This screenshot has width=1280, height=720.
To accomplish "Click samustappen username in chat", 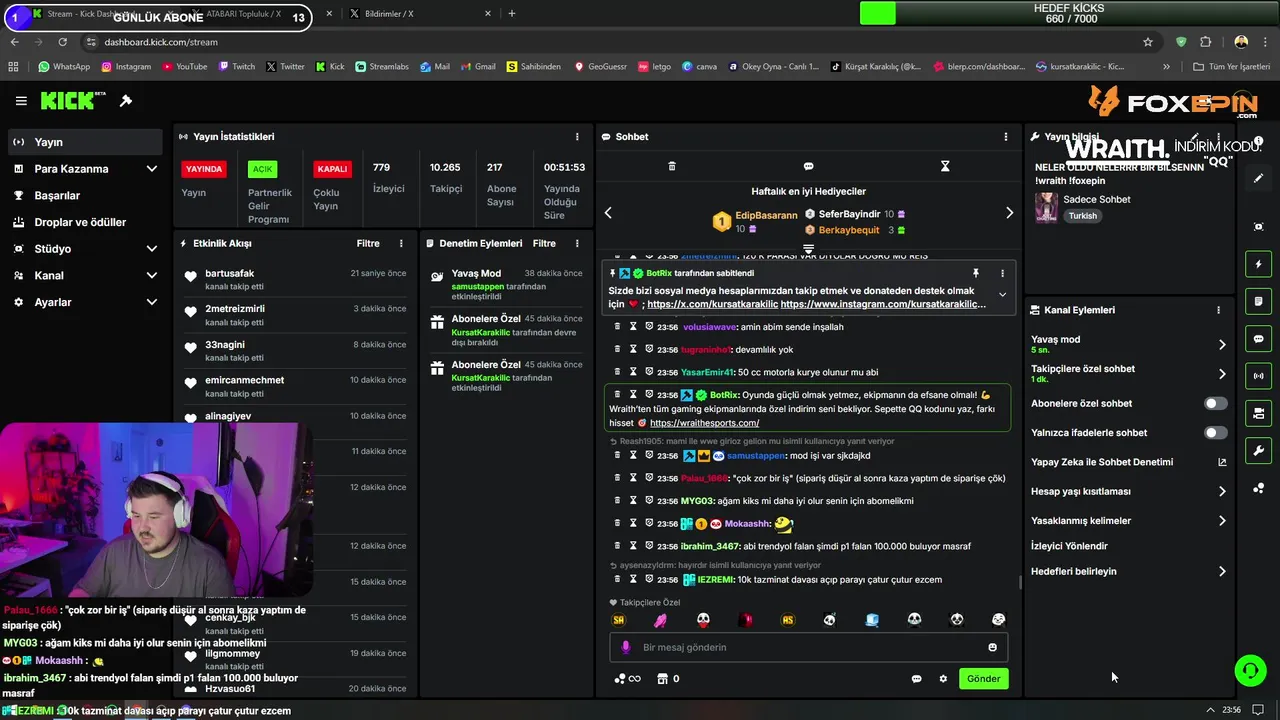I will pos(757,456).
